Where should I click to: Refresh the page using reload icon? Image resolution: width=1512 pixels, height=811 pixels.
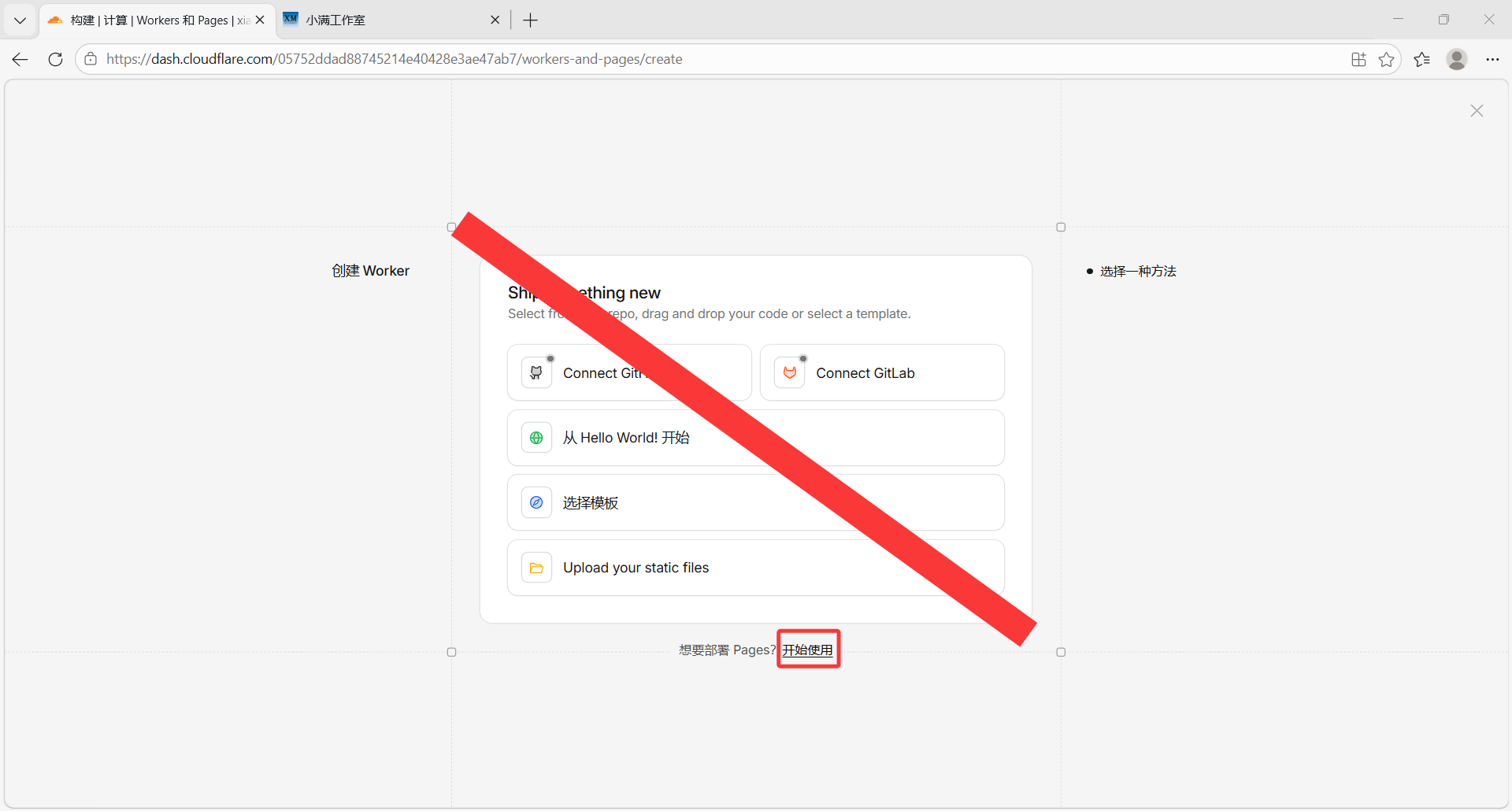click(55, 59)
